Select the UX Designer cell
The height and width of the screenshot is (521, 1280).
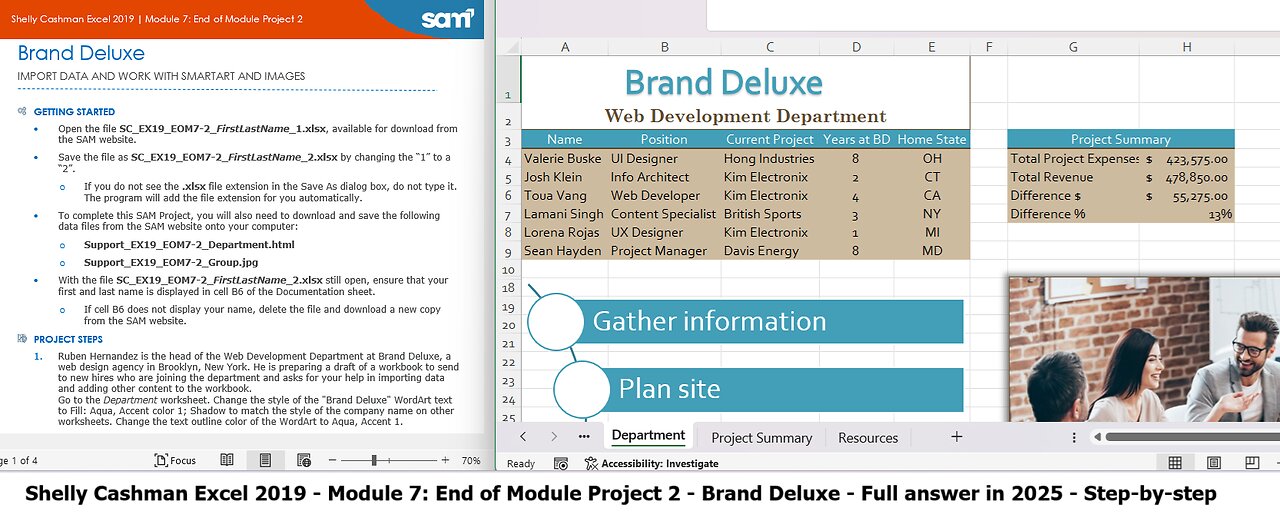coord(664,233)
